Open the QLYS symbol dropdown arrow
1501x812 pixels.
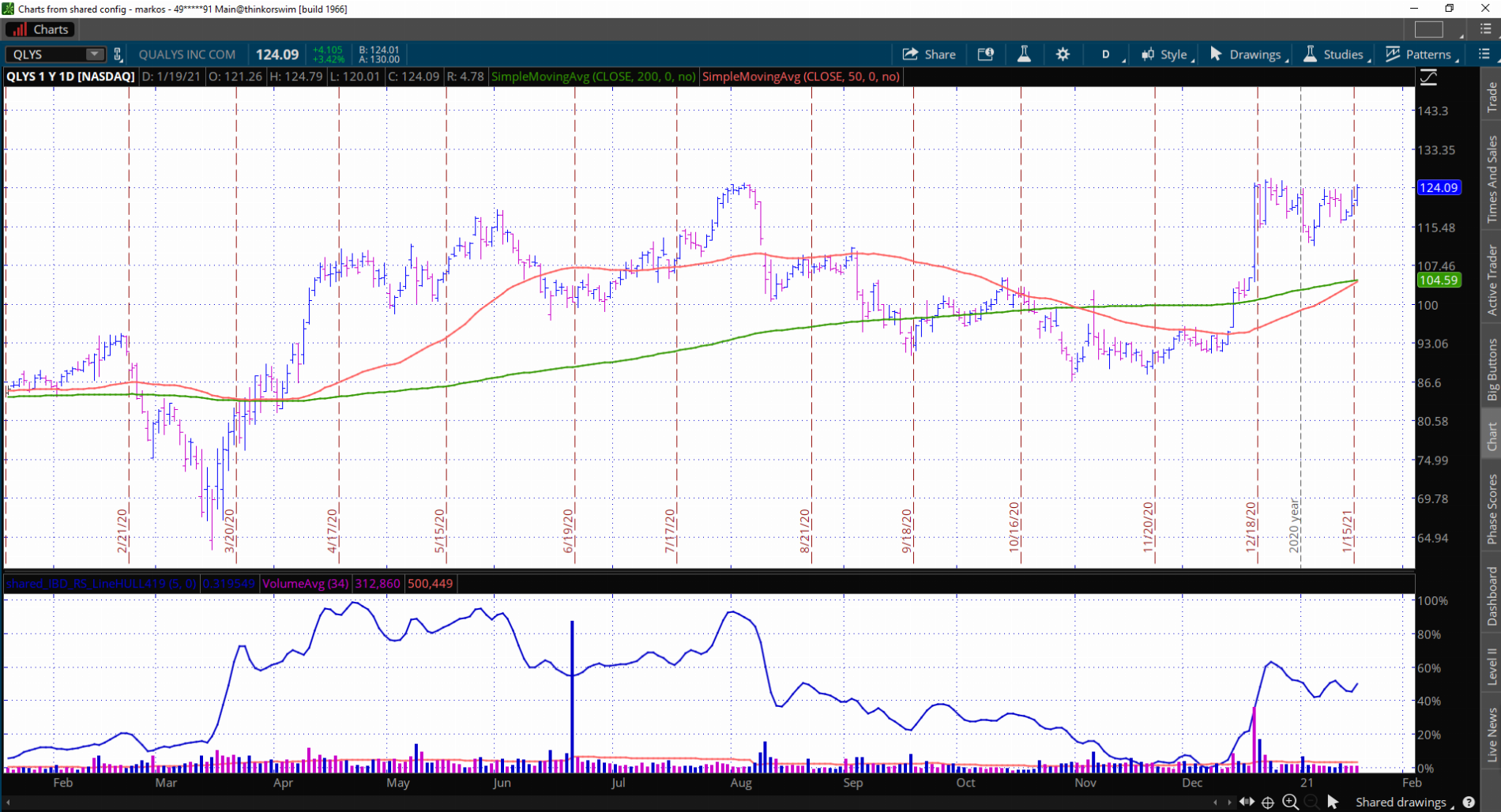95,55
